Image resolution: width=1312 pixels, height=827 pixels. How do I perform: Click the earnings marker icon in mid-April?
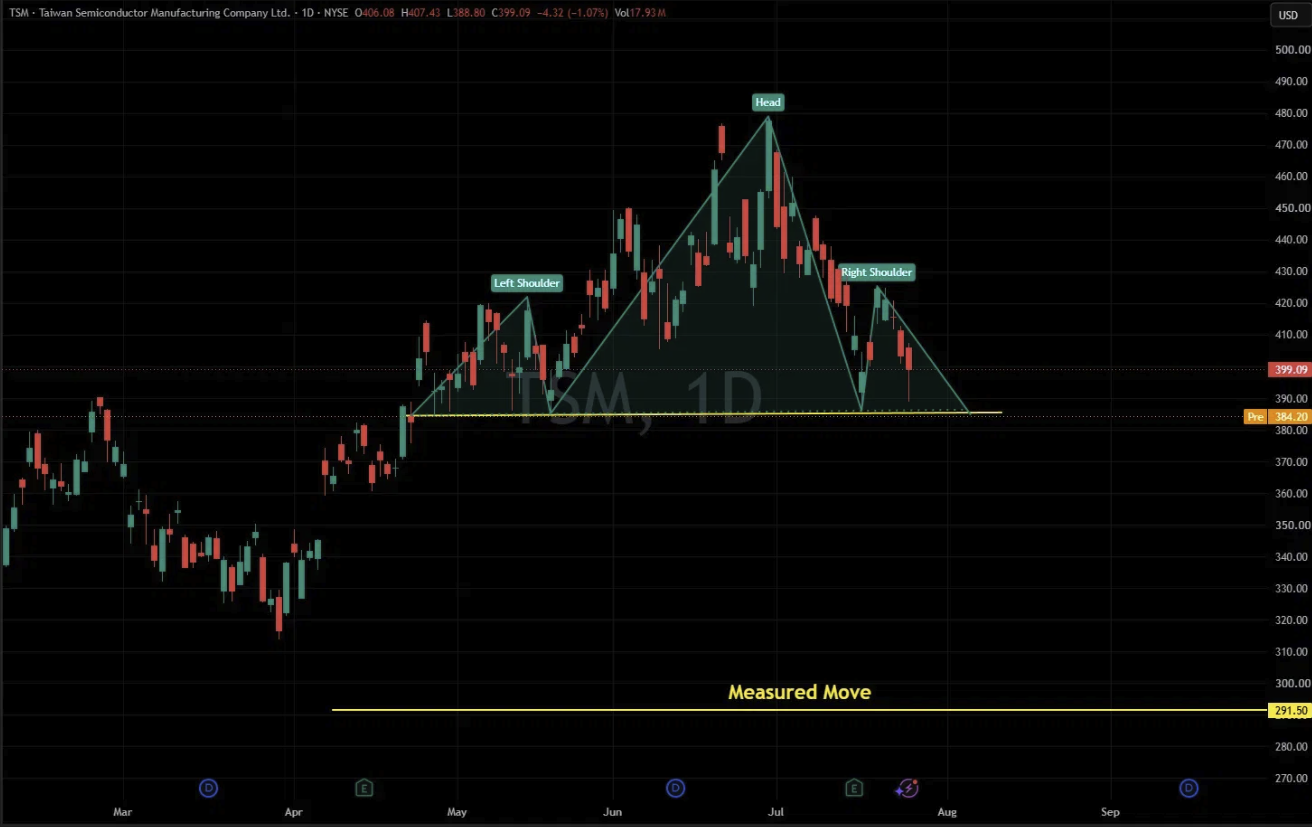tap(364, 788)
